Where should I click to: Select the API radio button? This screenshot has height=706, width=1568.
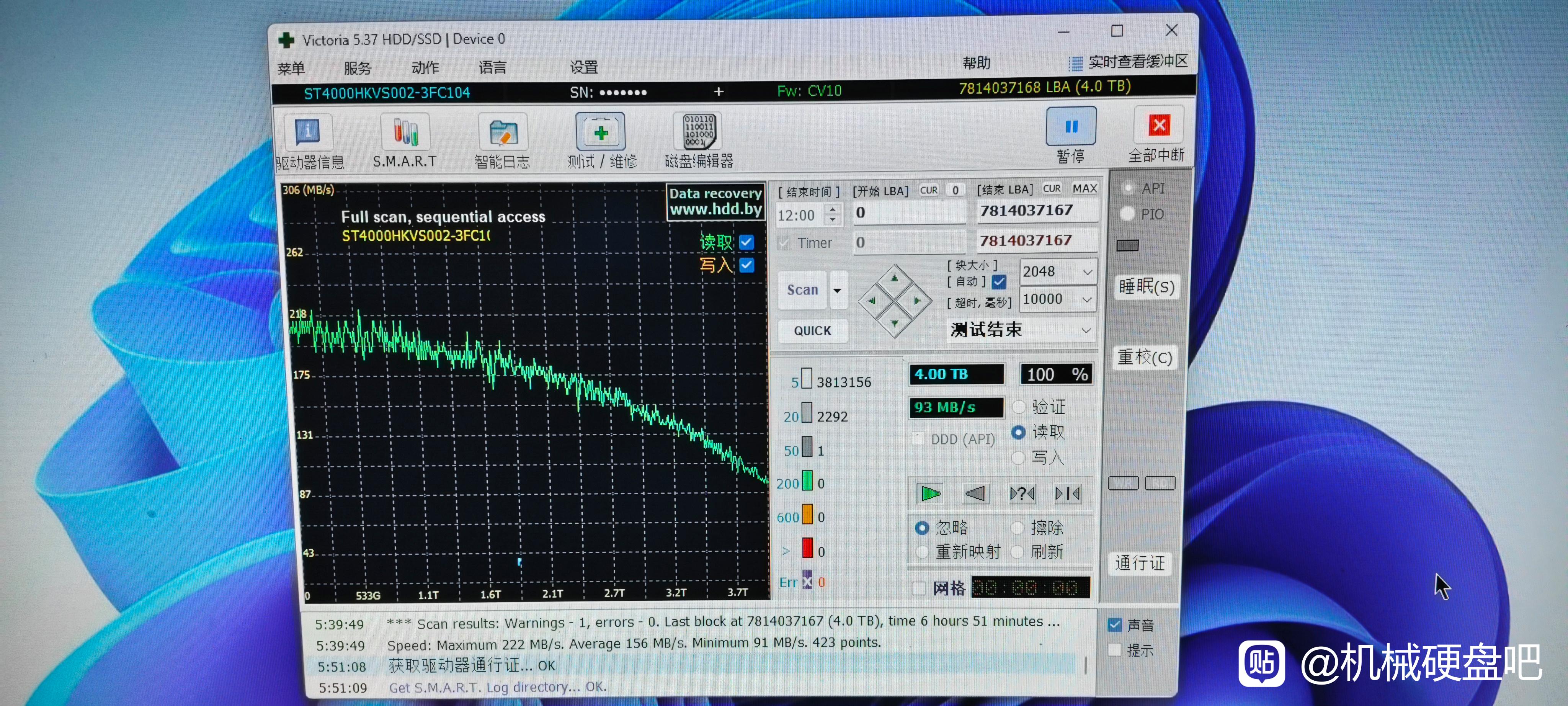click(1128, 188)
